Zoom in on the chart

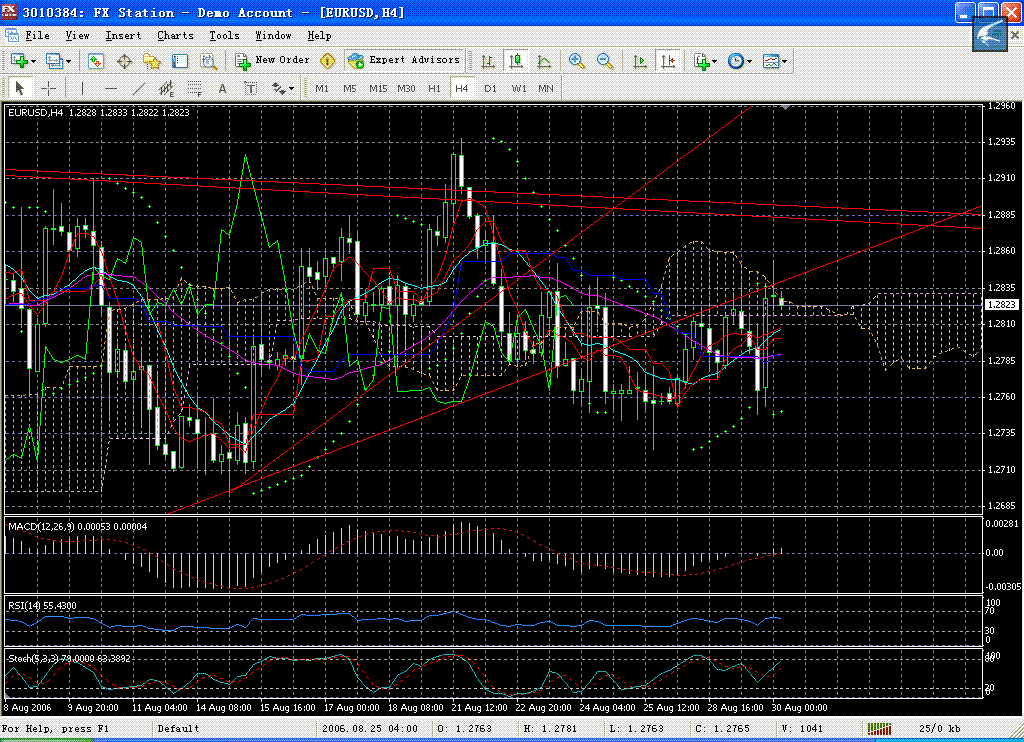tap(577, 61)
